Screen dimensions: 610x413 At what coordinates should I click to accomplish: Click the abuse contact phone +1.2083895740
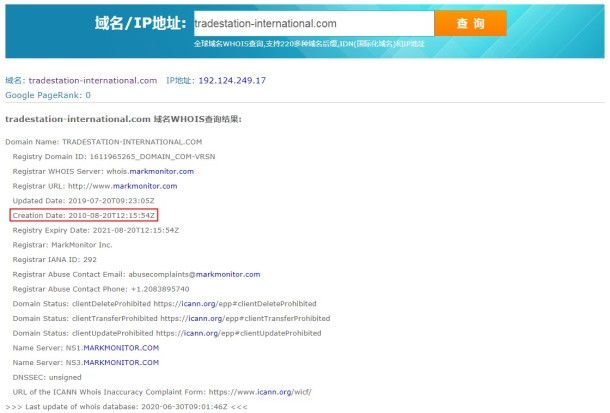(160, 289)
